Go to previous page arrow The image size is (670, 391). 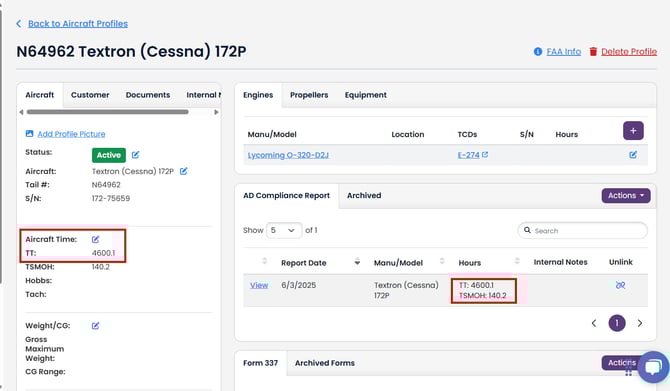(594, 323)
